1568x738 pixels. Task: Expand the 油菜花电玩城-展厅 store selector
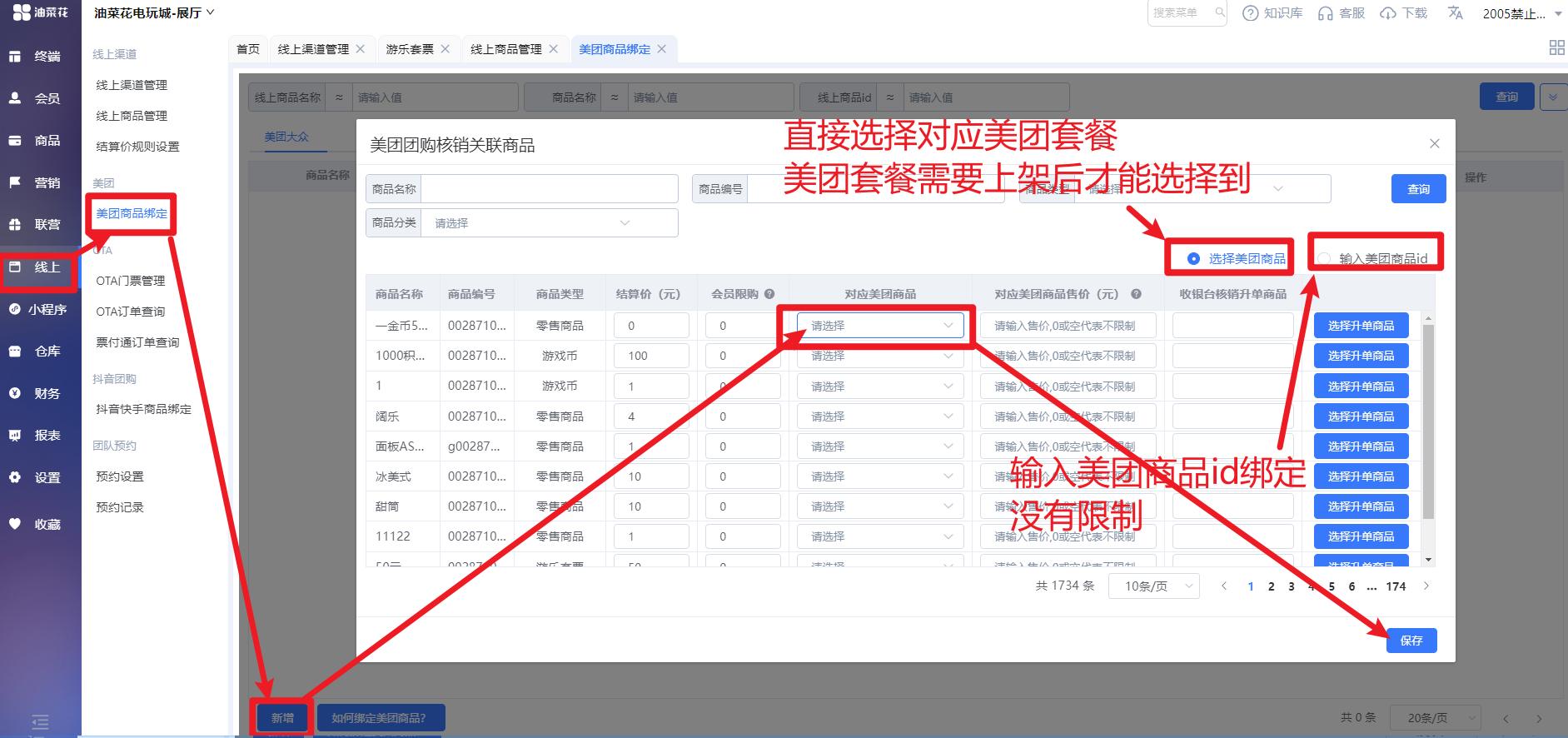154,12
